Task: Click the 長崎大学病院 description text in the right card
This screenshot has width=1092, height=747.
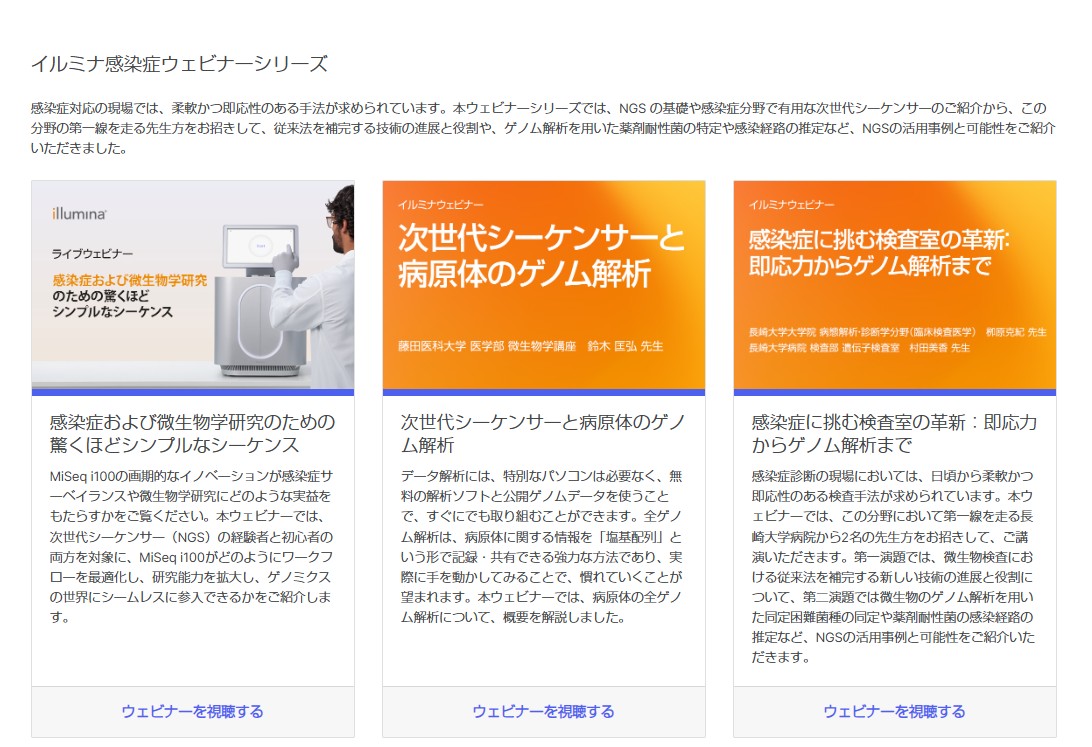Action: coord(893,567)
